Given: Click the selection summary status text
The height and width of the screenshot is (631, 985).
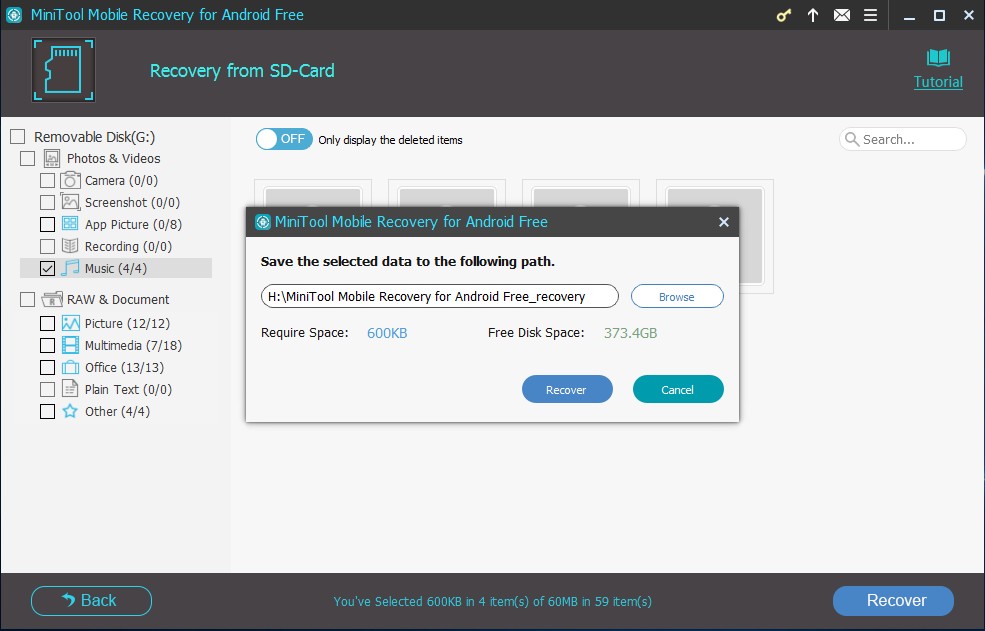Looking at the screenshot, I should (x=492, y=601).
